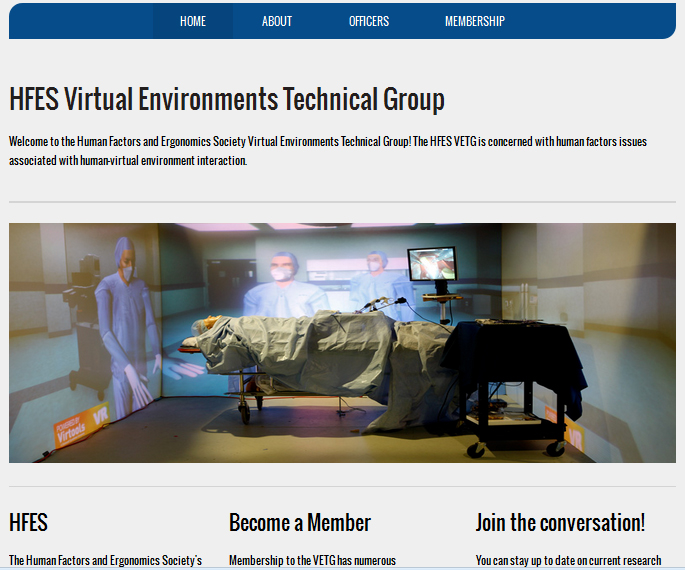685x570 pixels.
Task: Click the Welcome introduction paragraph
Action: 327,150
